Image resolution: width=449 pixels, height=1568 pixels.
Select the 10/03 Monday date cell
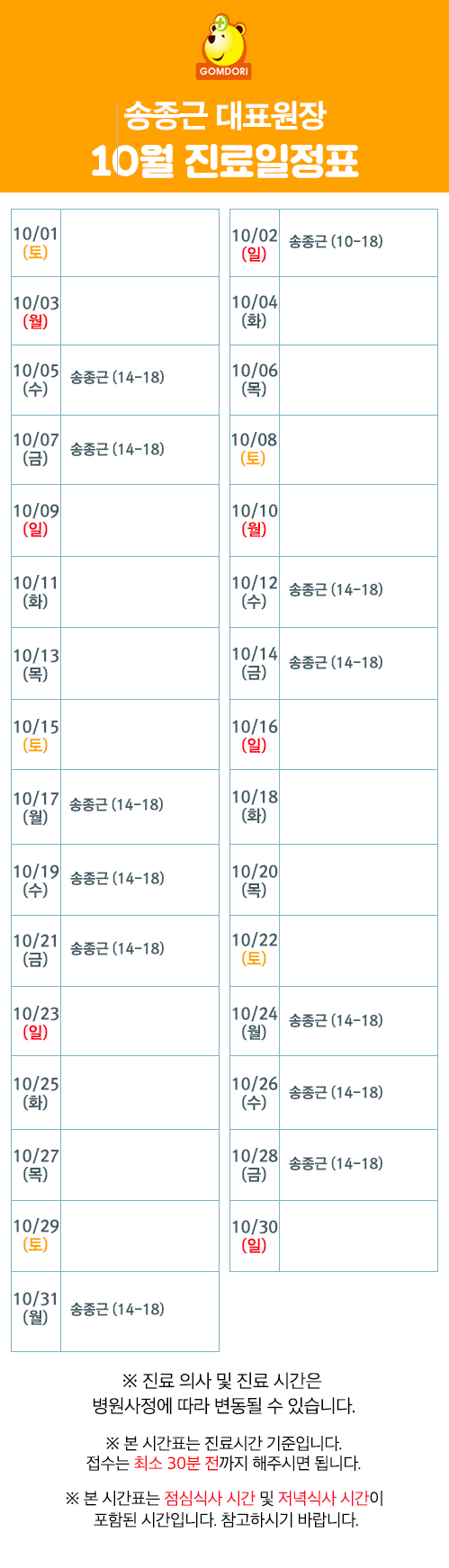[36, 311]
